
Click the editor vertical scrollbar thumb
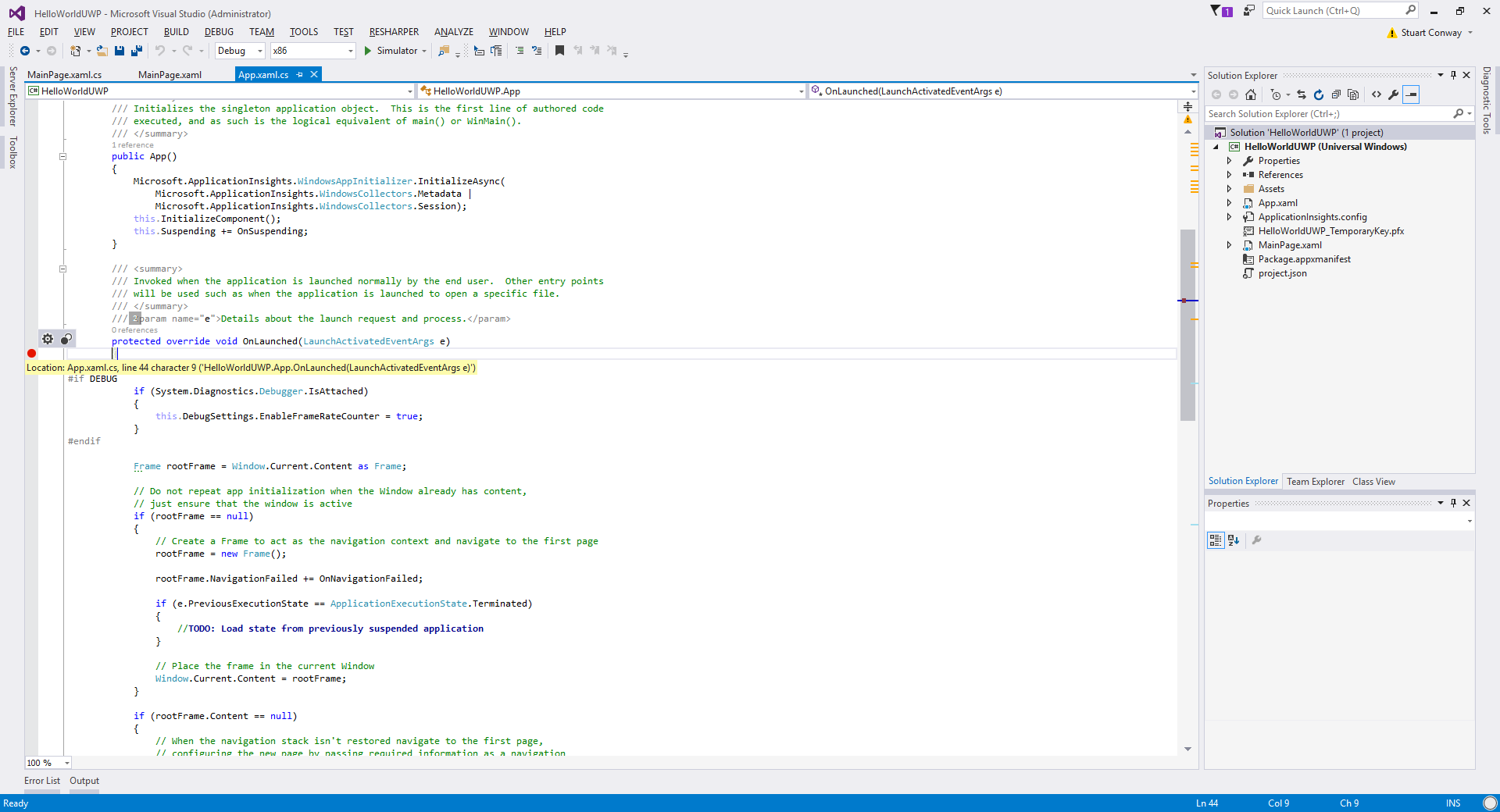pos(1187,325)
